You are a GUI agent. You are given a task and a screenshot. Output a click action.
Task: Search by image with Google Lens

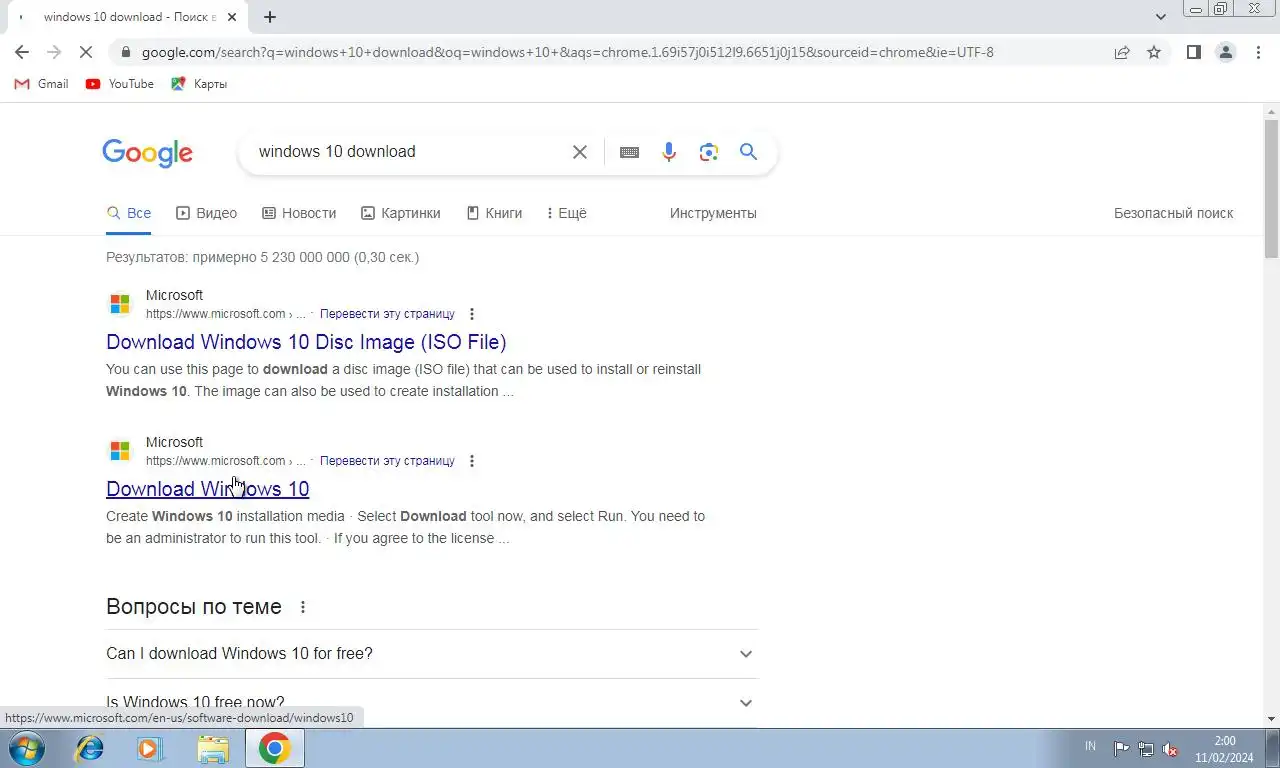tap(709, 152)
